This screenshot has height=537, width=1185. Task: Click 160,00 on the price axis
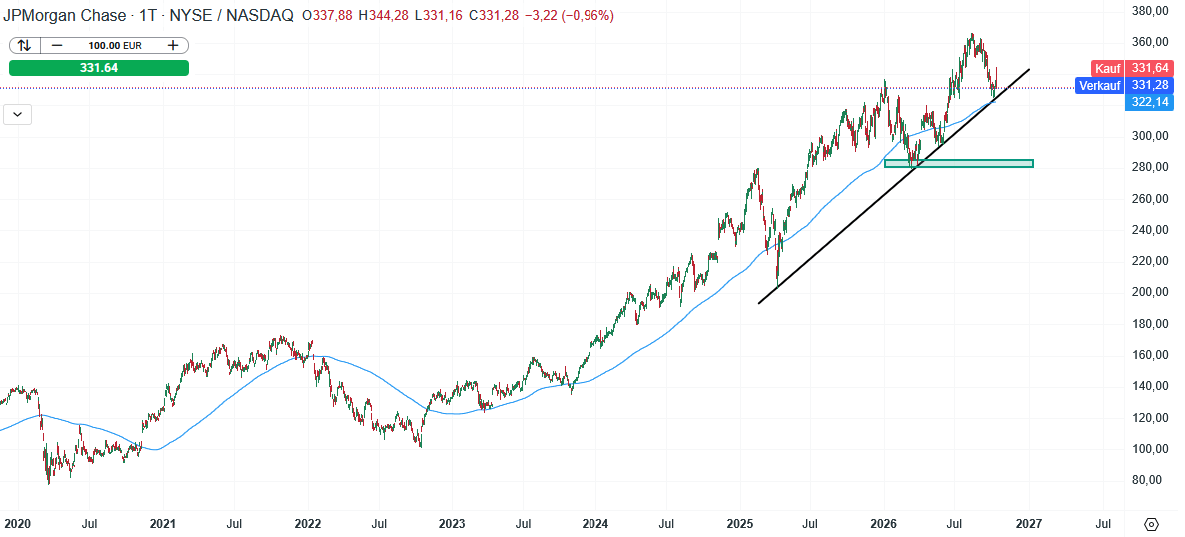click(1151, 355)
